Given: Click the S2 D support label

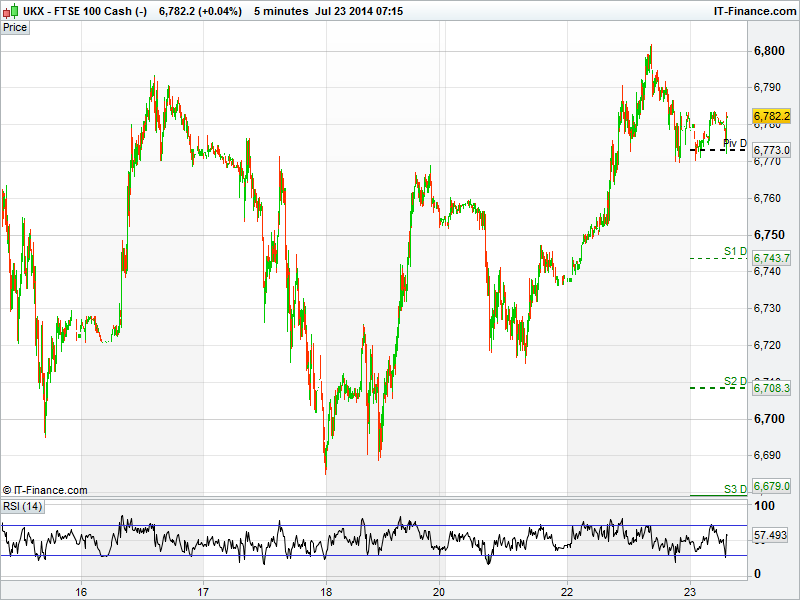Looking at the screenshot, I should [x=735, y=381].
